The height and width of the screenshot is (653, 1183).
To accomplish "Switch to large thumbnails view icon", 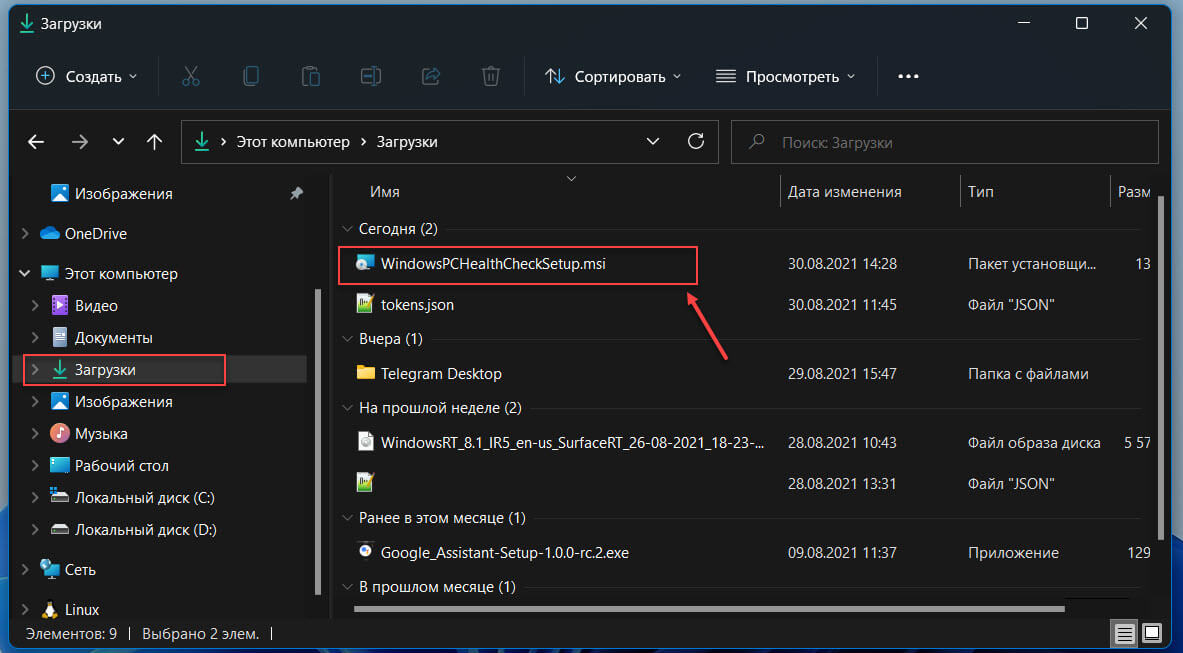I will (x=1152, y=633).
